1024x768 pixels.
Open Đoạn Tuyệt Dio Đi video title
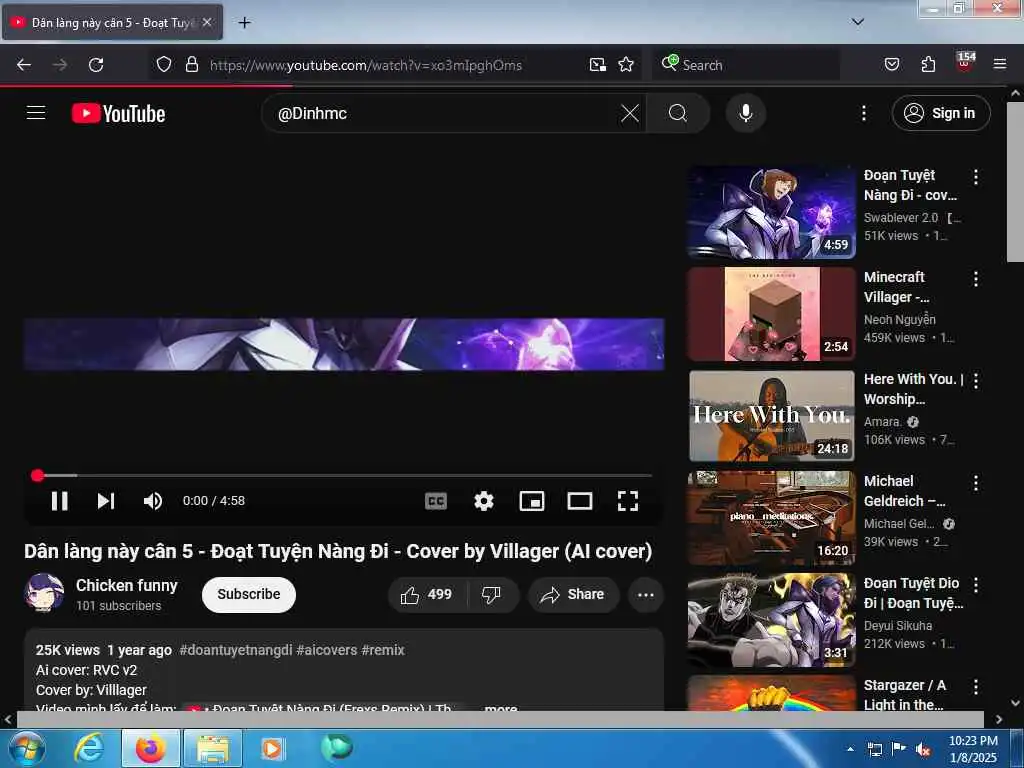point(913,593)
